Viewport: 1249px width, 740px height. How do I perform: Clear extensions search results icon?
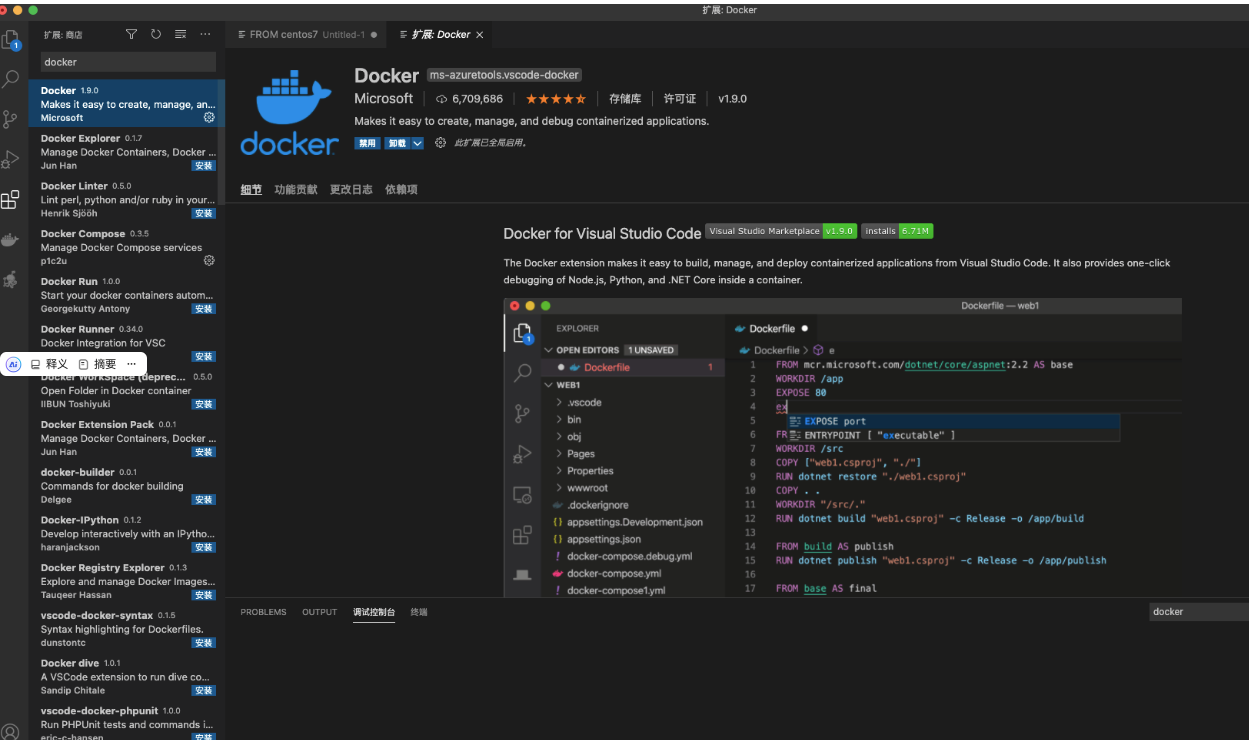point(181,34)
